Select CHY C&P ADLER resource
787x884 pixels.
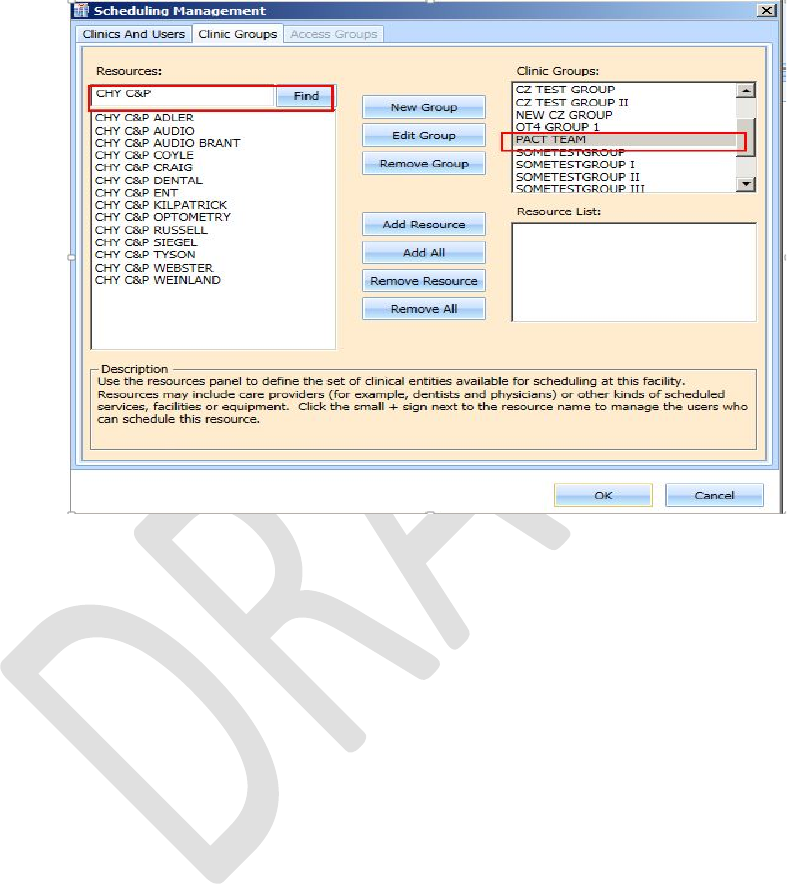click(144, 117)
